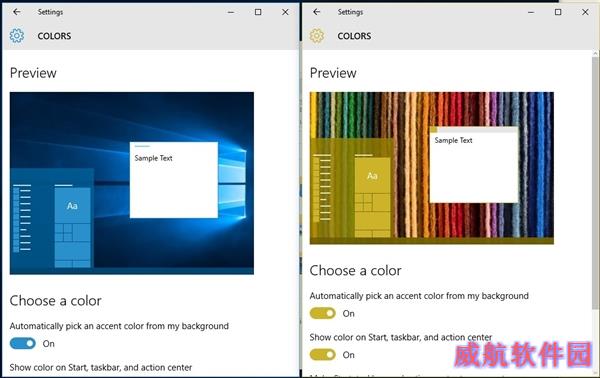Click the blue Windows wallpaper preview

point(132,183)
